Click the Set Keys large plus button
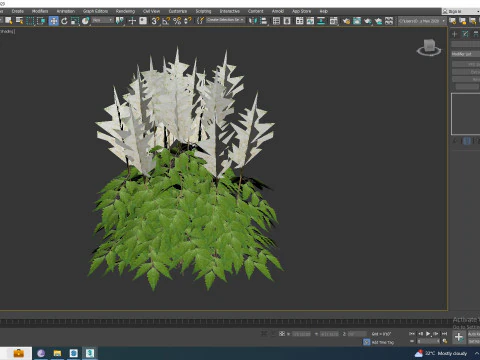This screenshot has width=480, height=360. [459, 337]
